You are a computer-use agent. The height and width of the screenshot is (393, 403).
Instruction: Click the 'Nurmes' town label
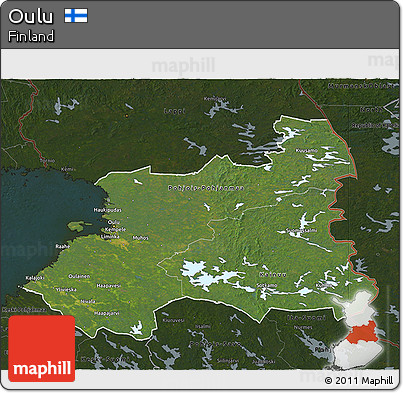click(x=303, y=327)
